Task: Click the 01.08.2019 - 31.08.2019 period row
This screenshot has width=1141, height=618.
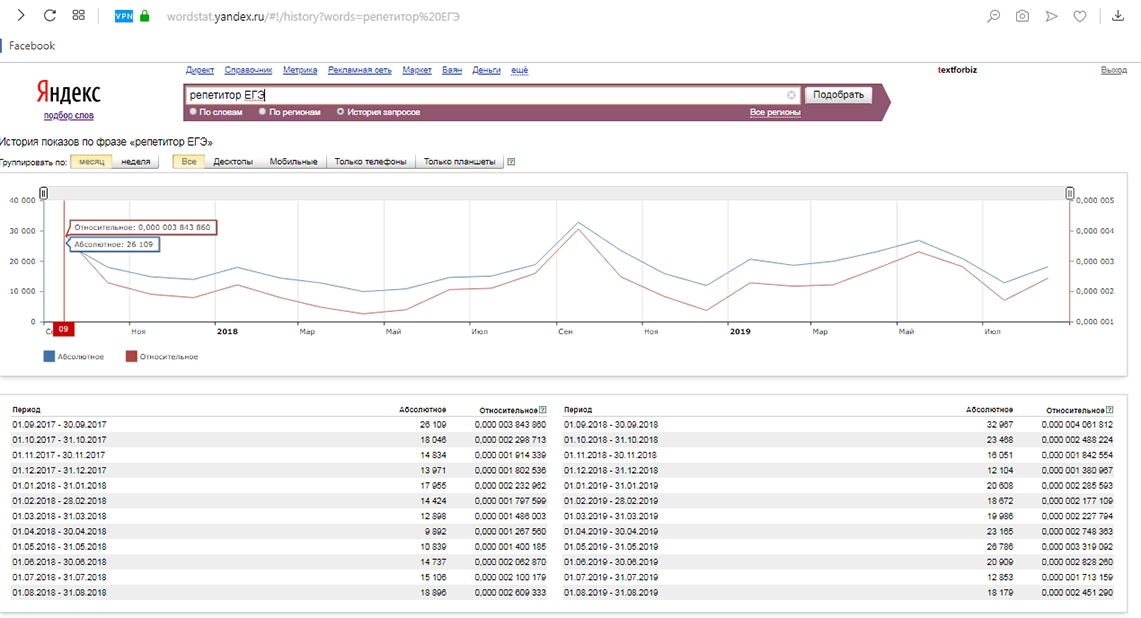Action: click(838, 593)
